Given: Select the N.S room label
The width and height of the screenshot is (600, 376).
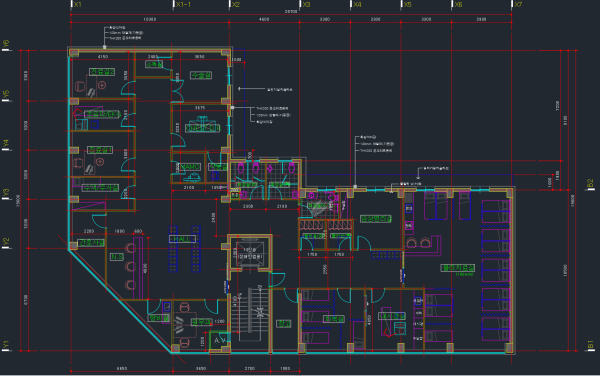Looking at the screenshot, I should point(117,257).
